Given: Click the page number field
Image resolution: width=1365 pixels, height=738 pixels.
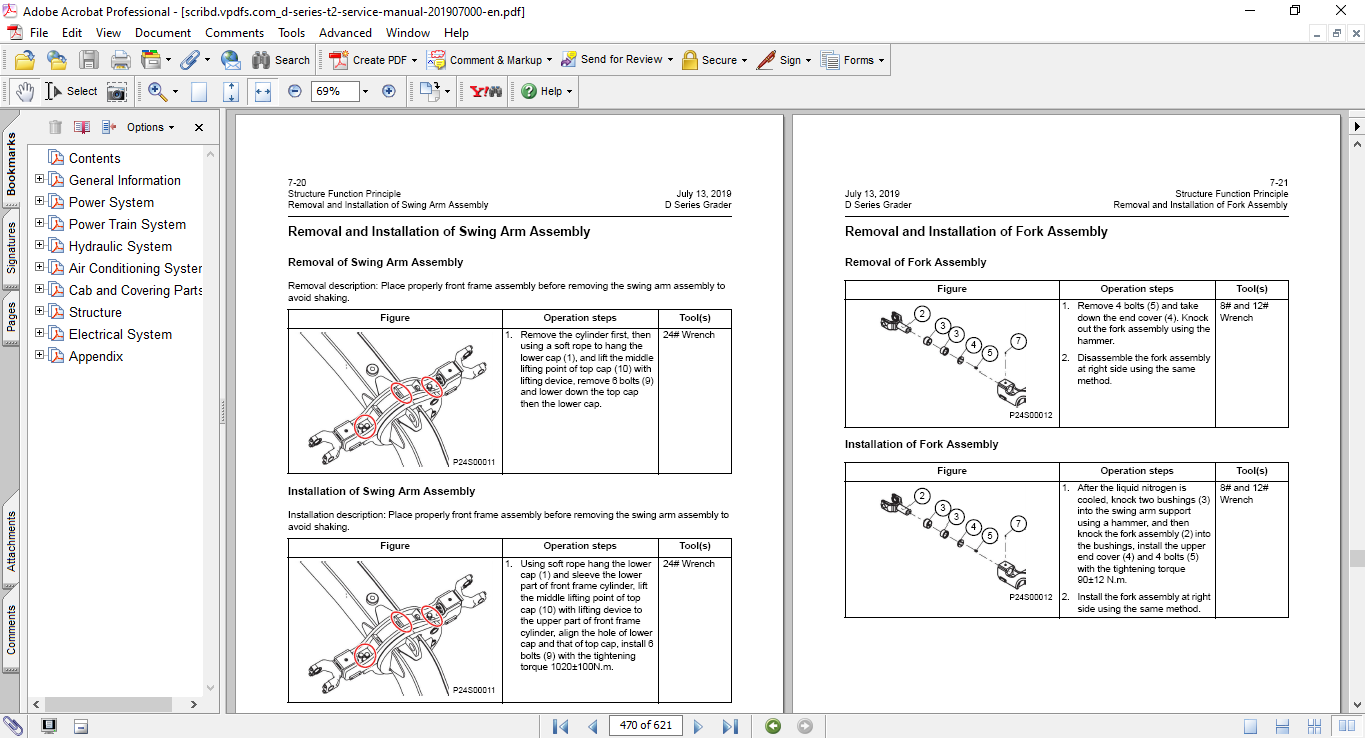Looking at the screenshot, I should tap(645, 725).
